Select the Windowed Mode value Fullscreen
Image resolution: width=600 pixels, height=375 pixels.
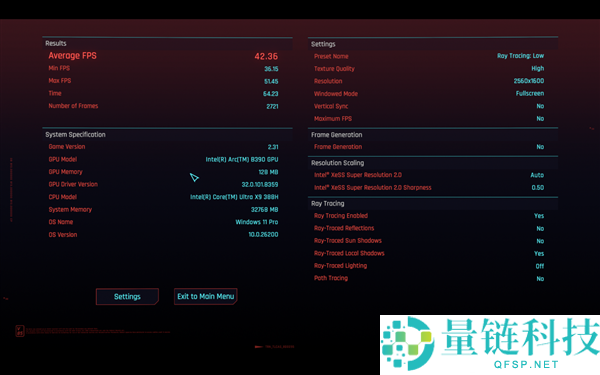pyautogui.click(x=530, y=93)
